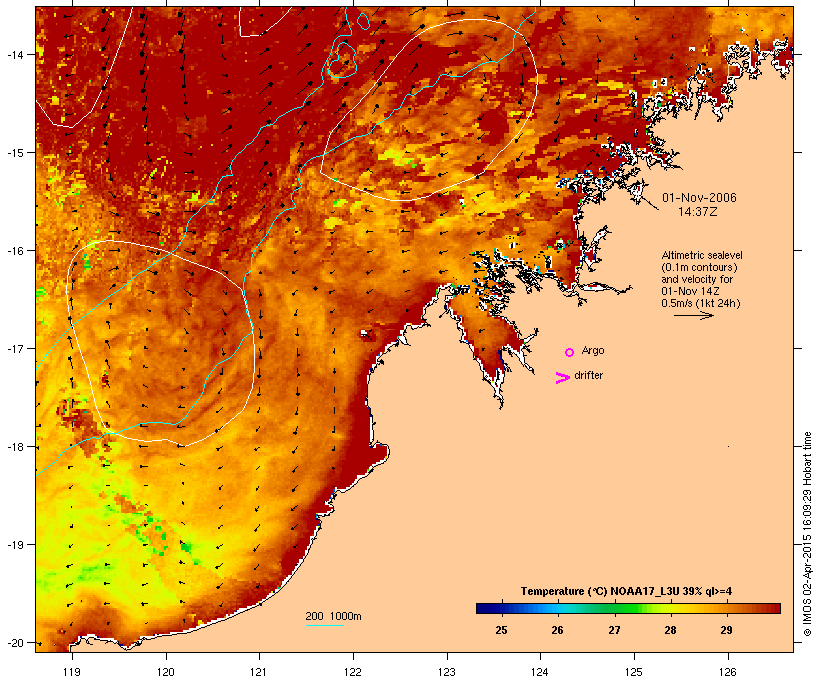820x680 pixels.
Task: Click the Temperature NOAA17_L3U title text
Action: click(626, 591)
